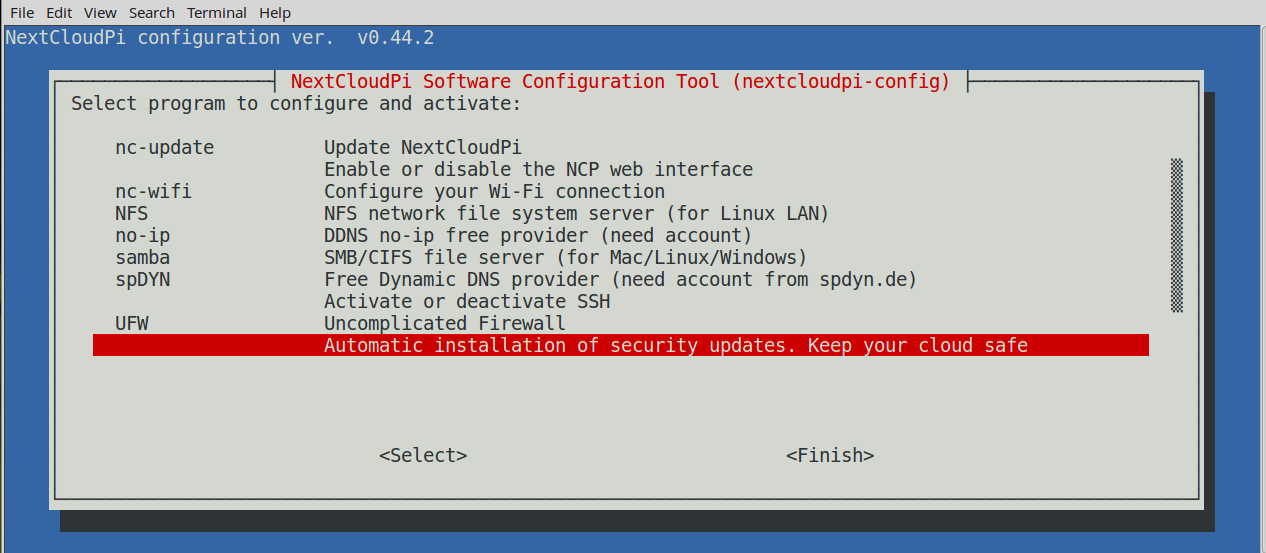Select the nc-update entry
1266x553 pixels.
(x=164, y=148)
